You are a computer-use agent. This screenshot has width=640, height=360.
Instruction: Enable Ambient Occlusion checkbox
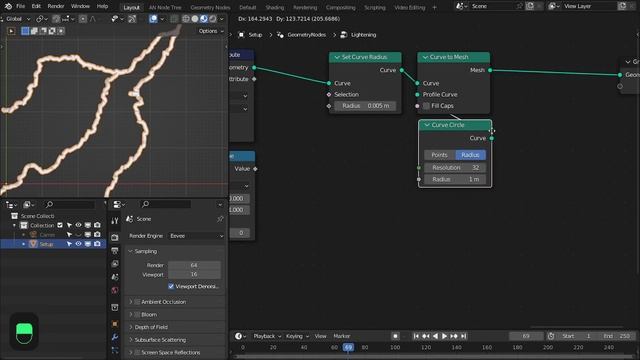pos(138,302)
